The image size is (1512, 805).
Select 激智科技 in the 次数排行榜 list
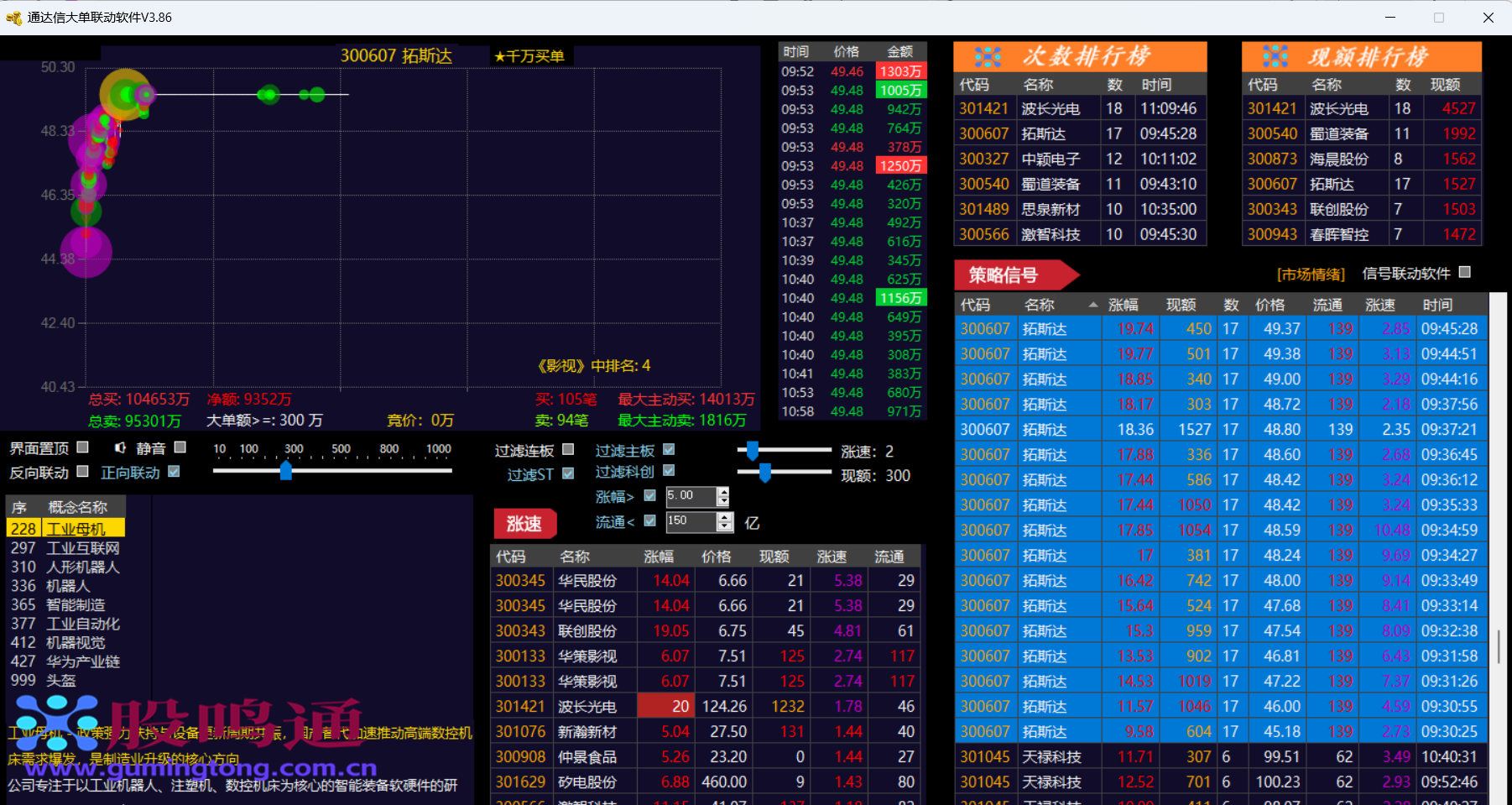click(1080, 234)
